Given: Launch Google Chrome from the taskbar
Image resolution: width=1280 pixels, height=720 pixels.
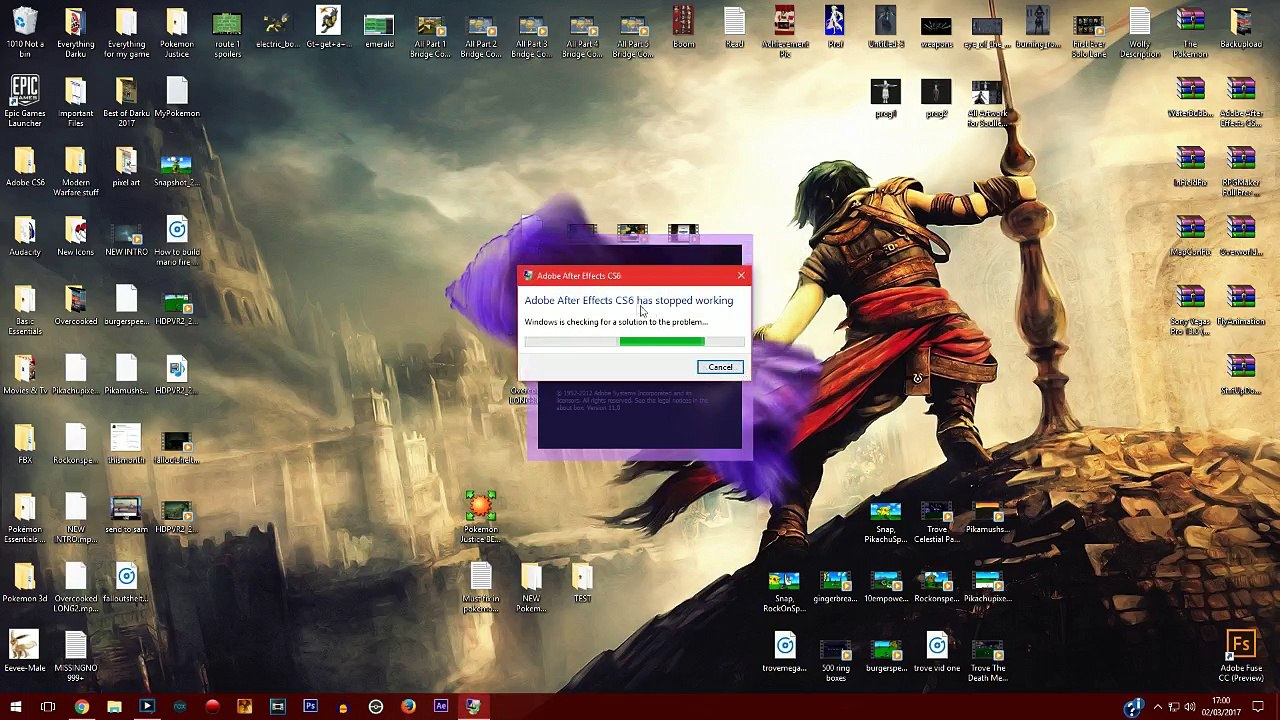Looking at the screenshot, I should point(81,707).
